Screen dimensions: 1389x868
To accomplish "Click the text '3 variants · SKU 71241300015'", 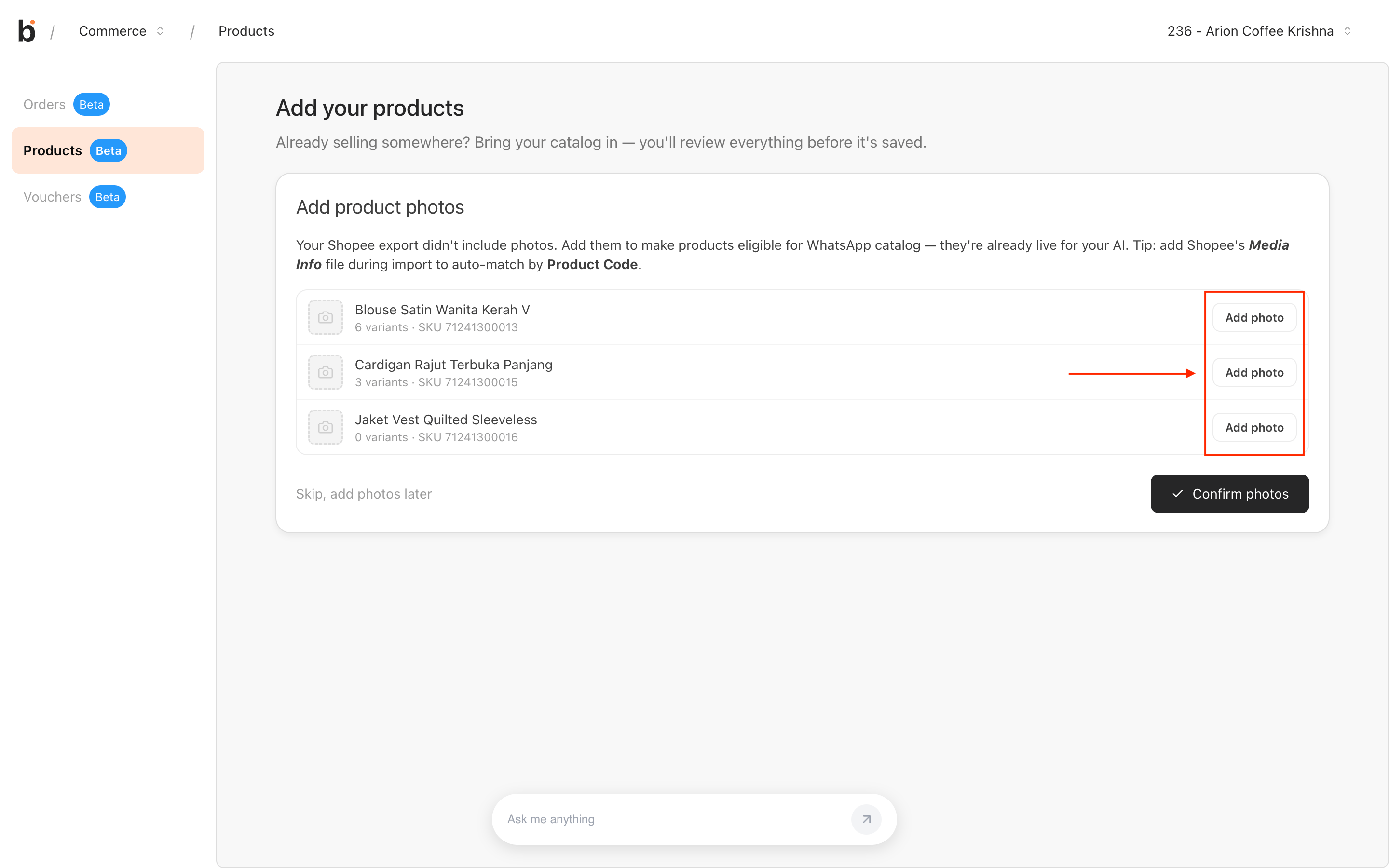I will [x=436, y=382].
